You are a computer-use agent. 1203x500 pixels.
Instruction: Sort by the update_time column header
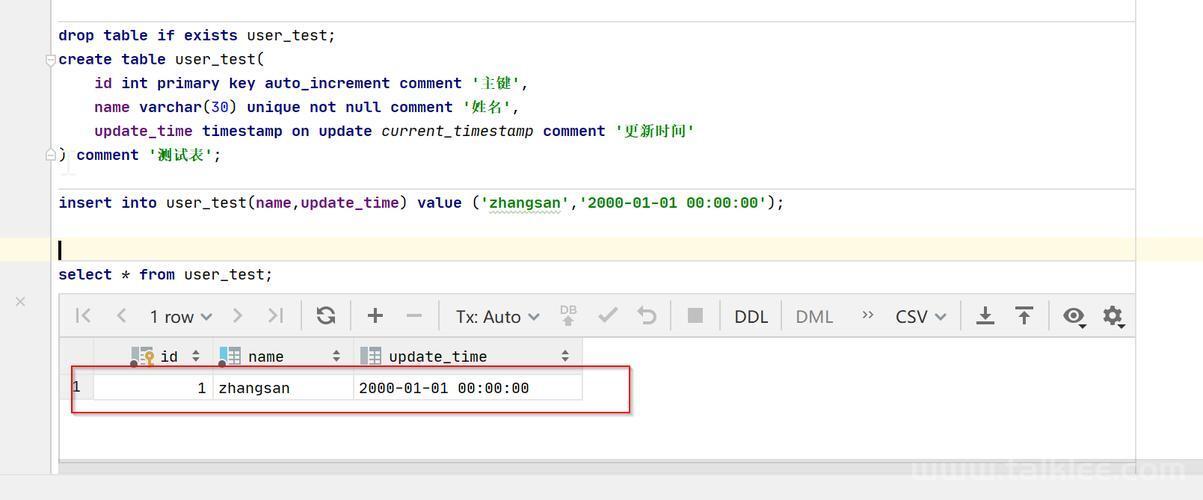click(x=467, y=356)
